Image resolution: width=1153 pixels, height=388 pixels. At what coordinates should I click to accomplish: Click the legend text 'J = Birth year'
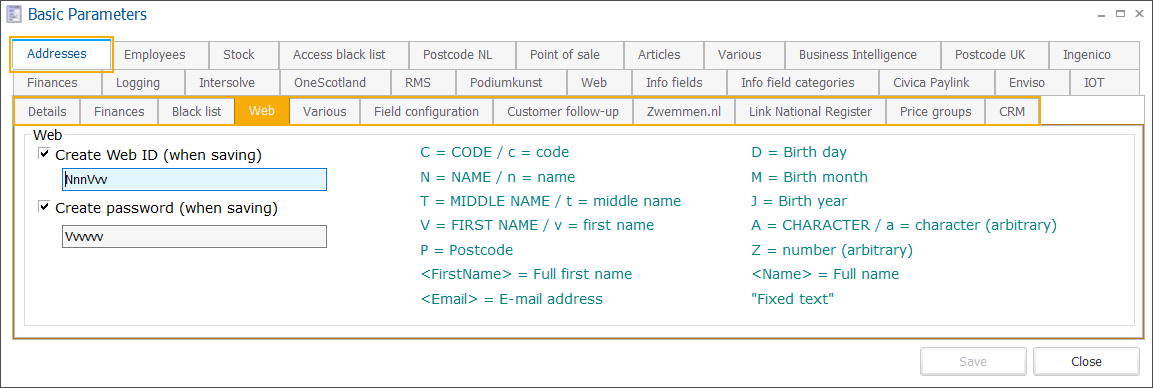[800, 201]
